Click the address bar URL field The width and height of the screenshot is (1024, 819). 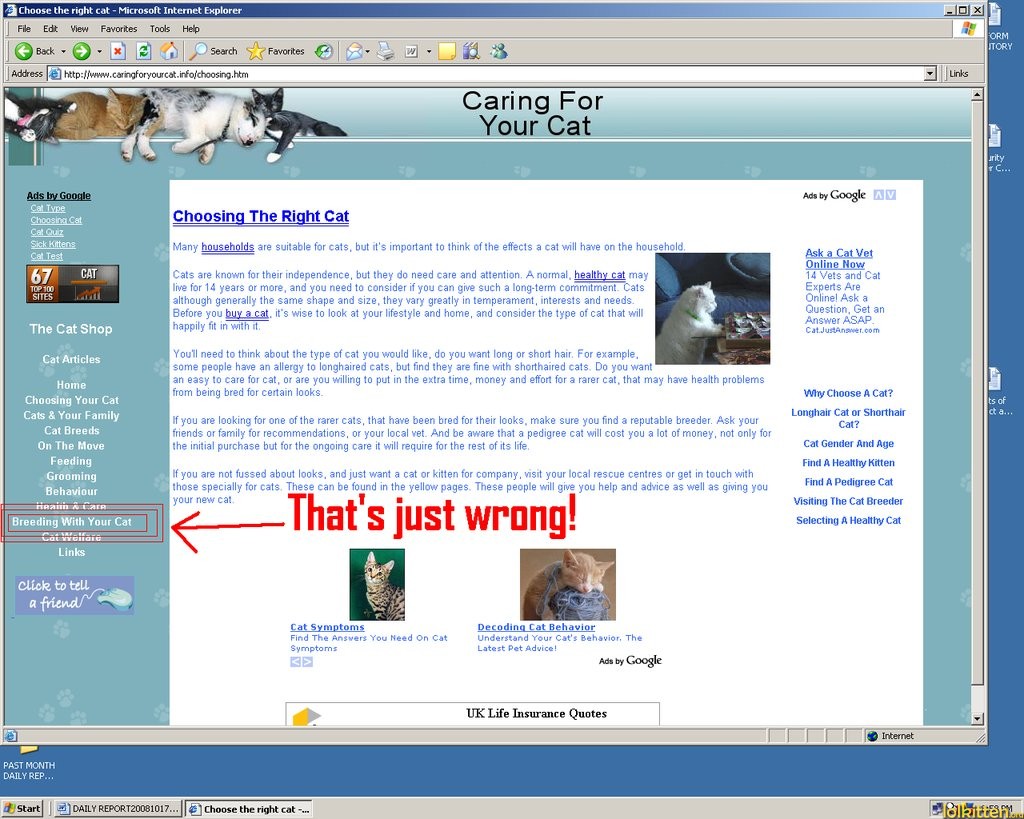click(x=490, y=74)
